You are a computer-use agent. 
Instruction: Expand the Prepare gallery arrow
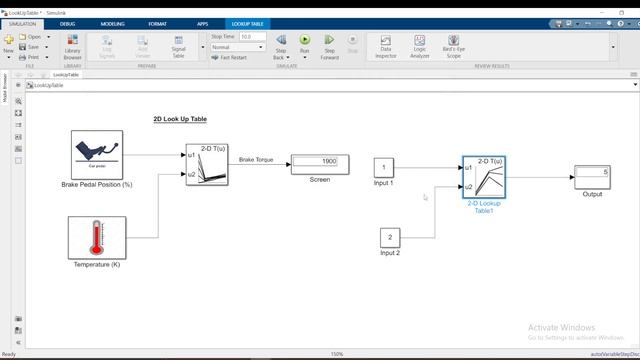203,47
